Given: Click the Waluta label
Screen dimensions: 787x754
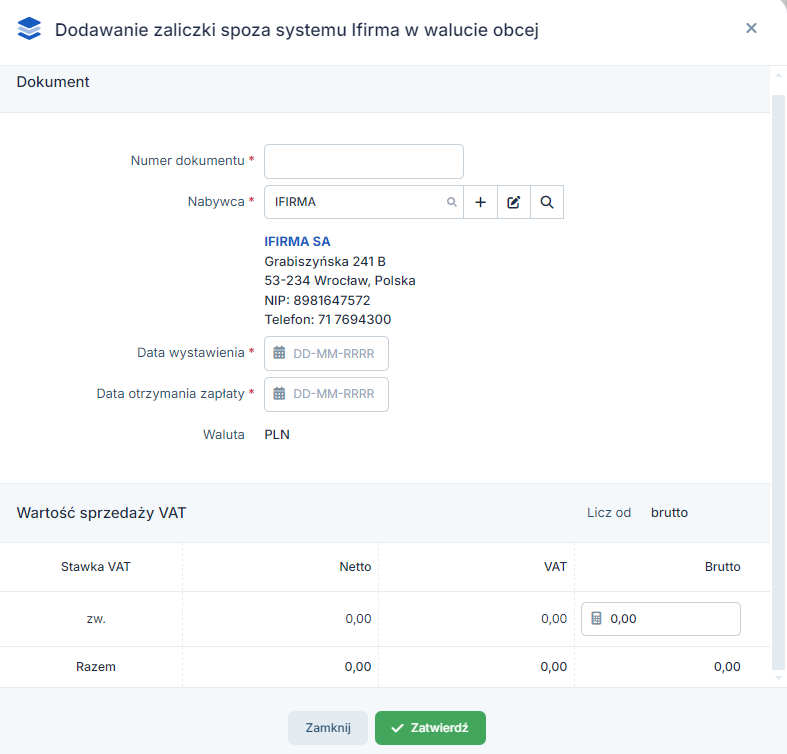Looking at the screenshot, I should click(x=224, y=435).
